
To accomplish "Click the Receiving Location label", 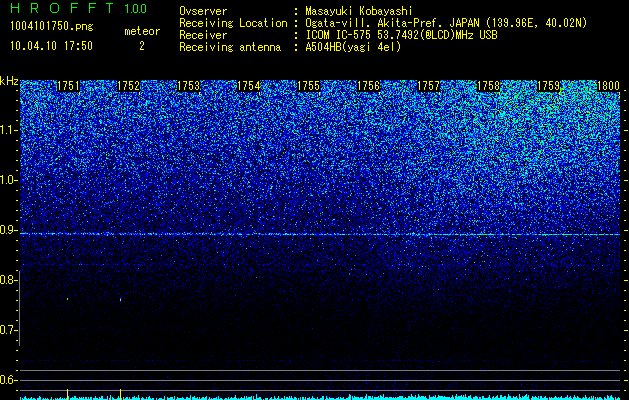I will [233, 24].
